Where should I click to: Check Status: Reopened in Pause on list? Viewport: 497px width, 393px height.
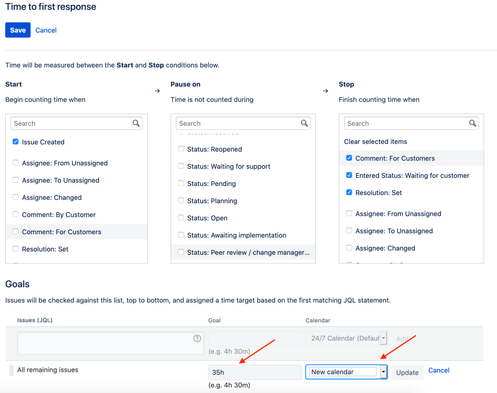tap(181, 149)
